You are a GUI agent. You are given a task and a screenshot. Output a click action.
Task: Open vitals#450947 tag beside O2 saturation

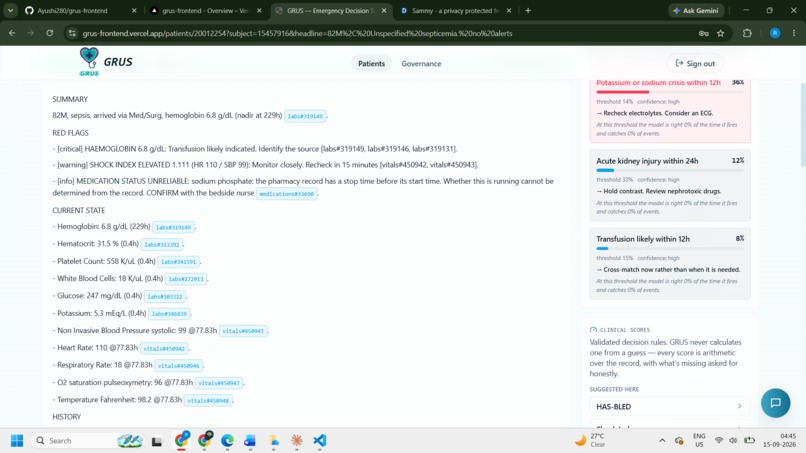tap(219, 383)
